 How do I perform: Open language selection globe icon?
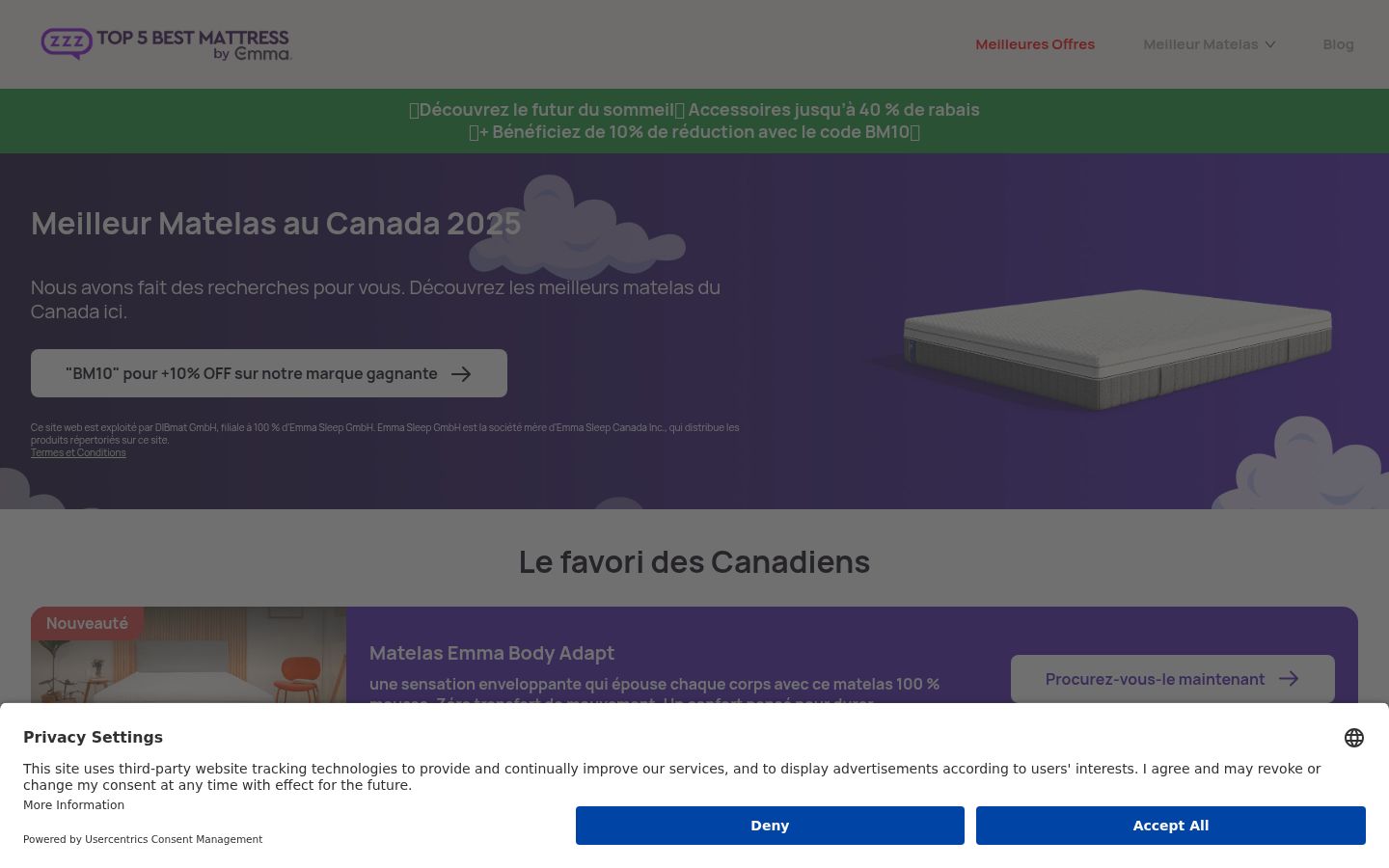point(1354,738)
